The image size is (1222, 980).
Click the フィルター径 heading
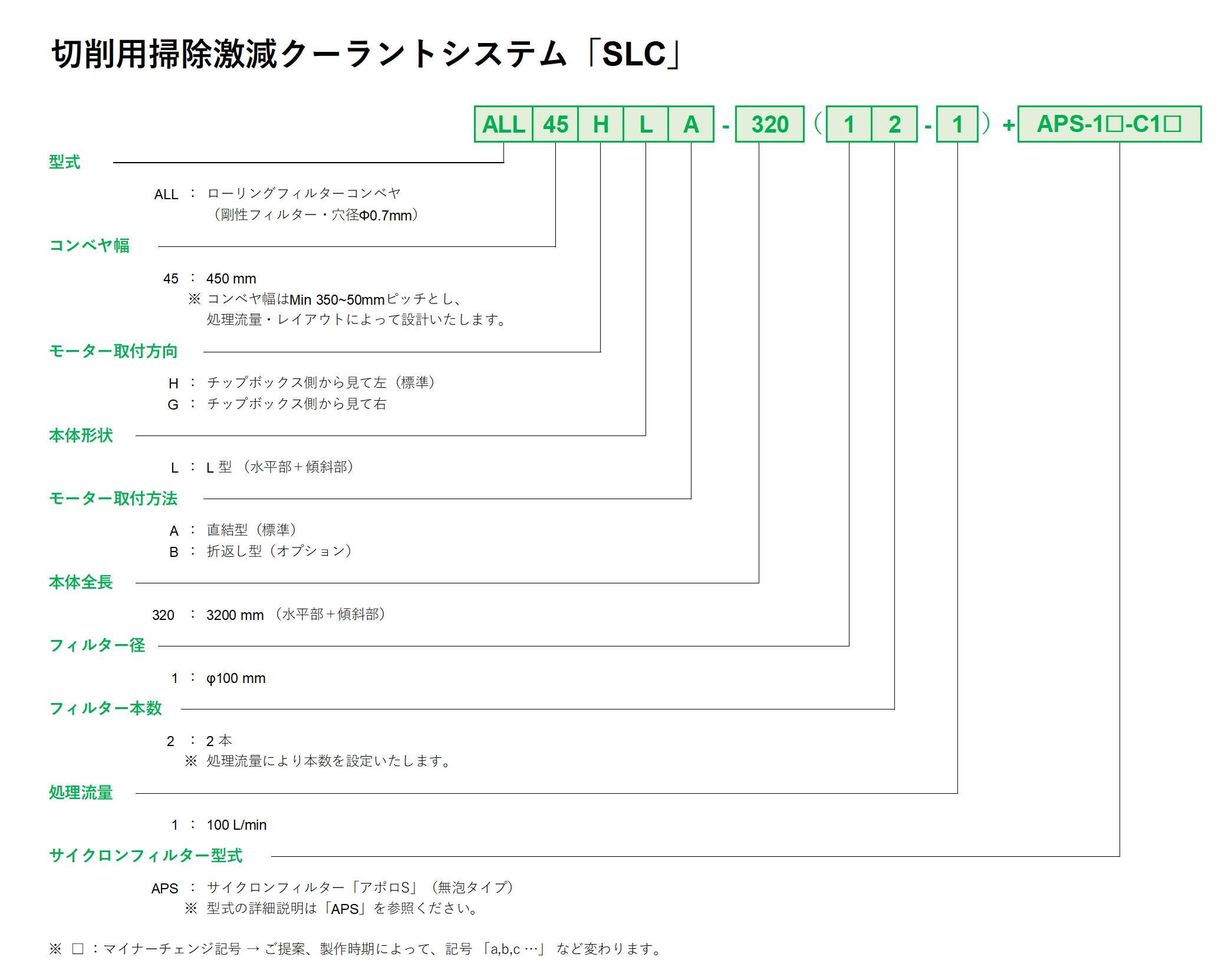[97, 645]
